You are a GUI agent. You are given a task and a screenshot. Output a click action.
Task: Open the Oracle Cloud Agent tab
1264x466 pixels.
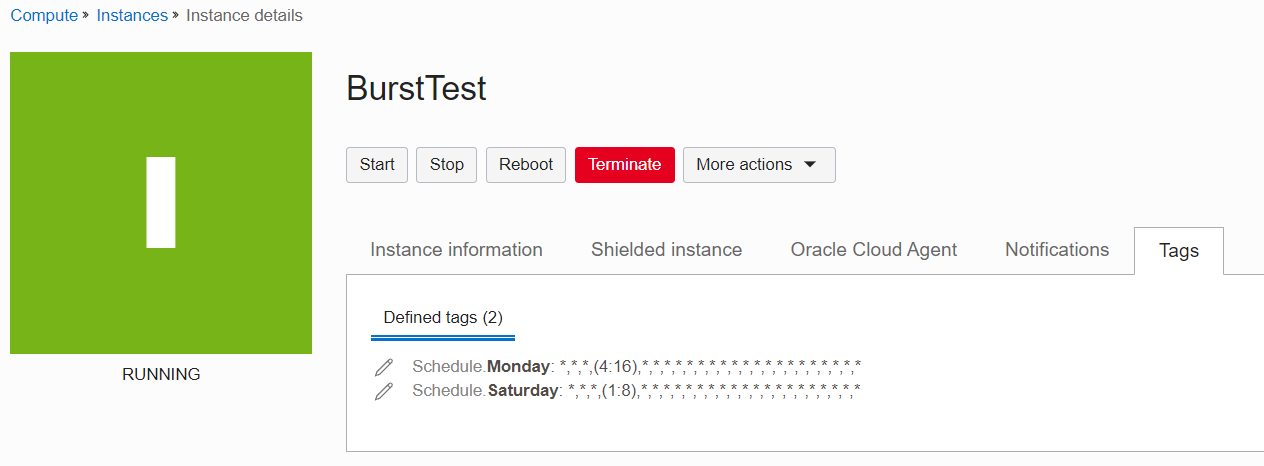[873, 250]
